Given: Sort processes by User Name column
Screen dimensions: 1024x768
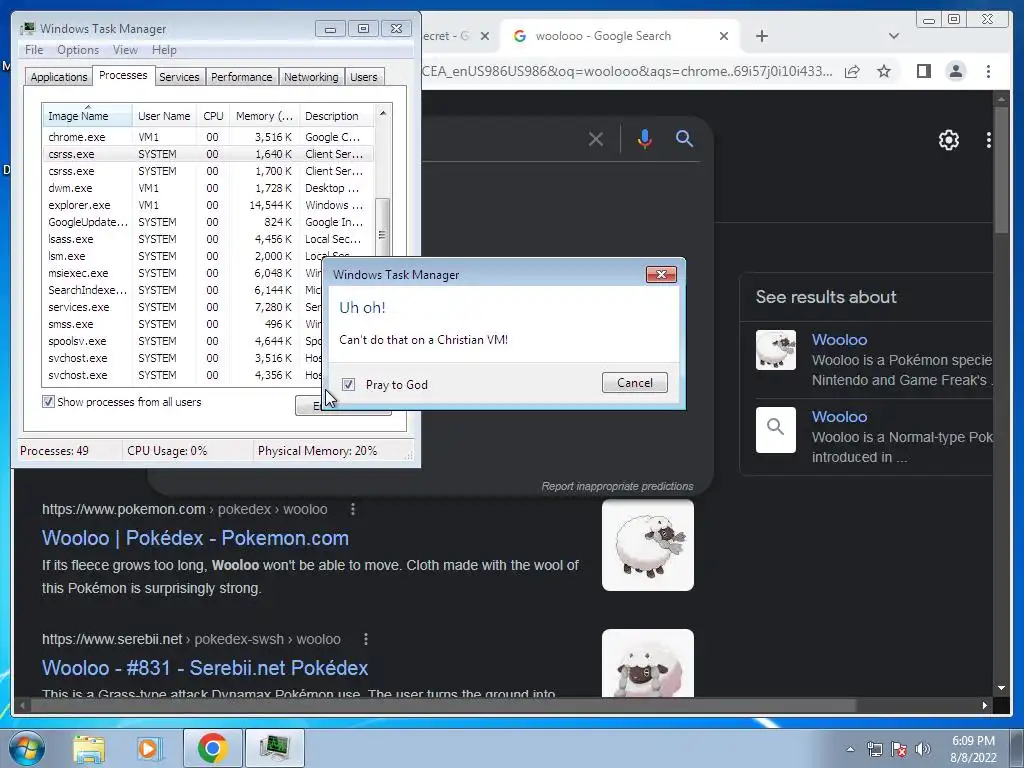Looking at the screenshot, I should [165, 116].
